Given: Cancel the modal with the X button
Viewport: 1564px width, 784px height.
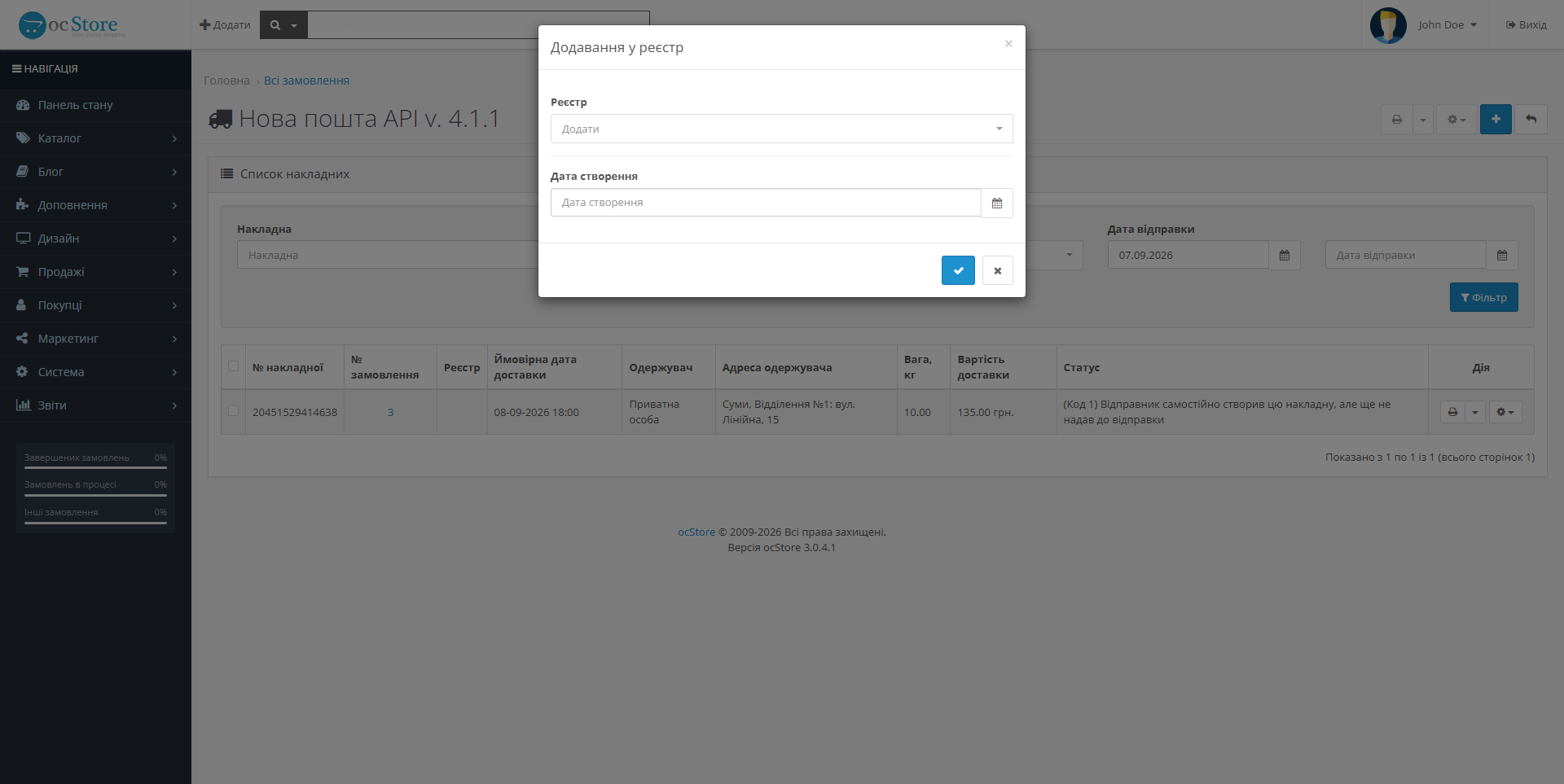Looking at the screenshot, I should tap(997, 270).
